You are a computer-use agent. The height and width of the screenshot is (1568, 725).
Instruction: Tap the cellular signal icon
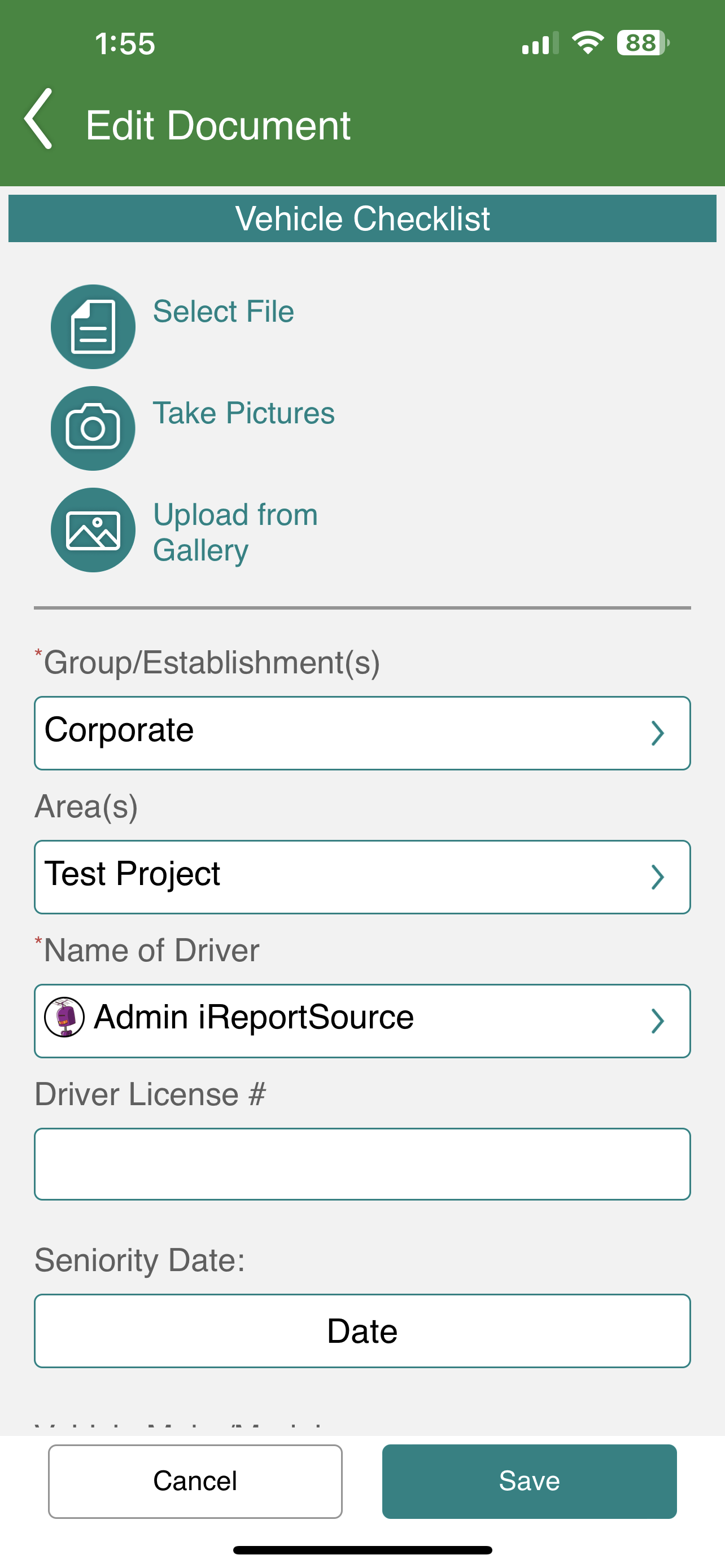(540, 43)
